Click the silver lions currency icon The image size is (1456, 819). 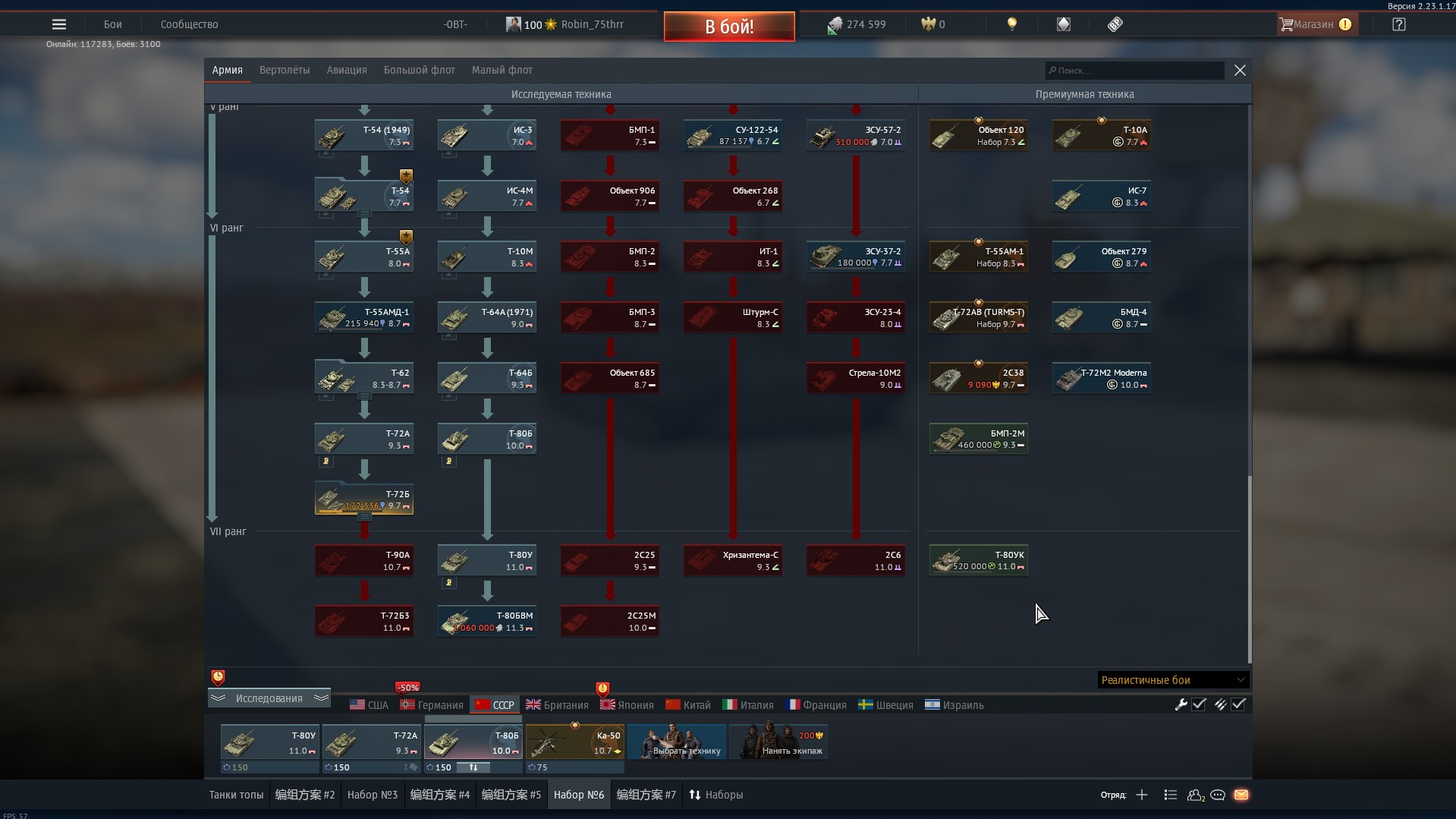835,25
